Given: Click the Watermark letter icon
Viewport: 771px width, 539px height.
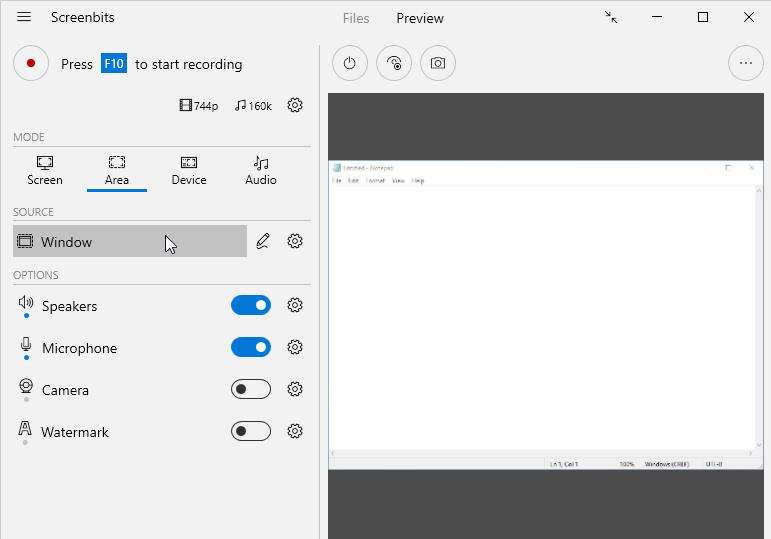Looking at the screenshot, I should click(25, 428).
